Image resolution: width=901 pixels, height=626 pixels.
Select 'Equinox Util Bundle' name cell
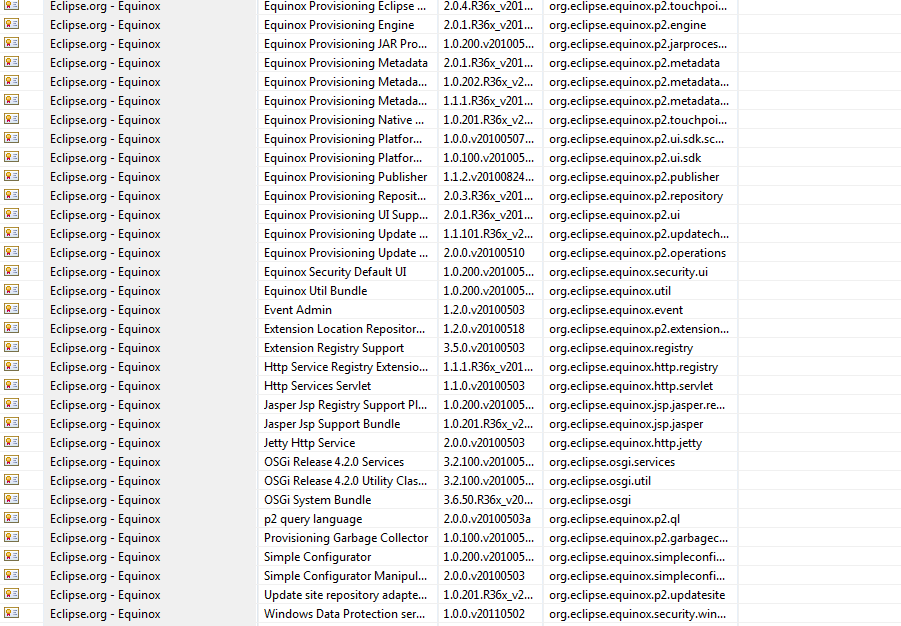pyautogui.click(x=315, y=290)
